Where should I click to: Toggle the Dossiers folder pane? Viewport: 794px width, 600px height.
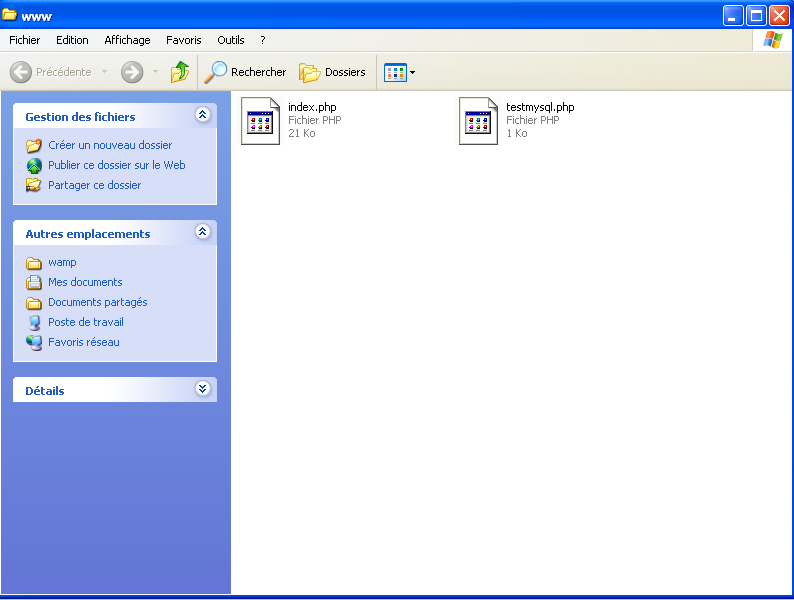(332, 72)
